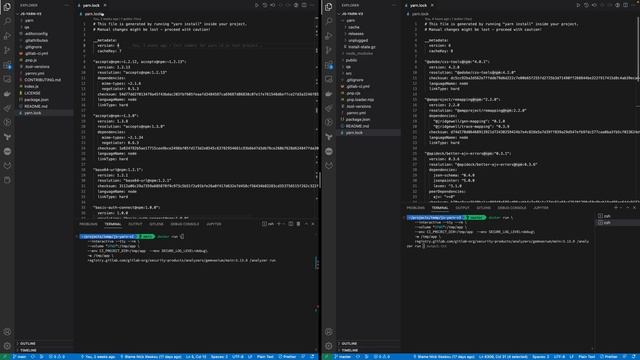
Task: Open Explorer view in right window activity bar
Action: tap(329, 7)
